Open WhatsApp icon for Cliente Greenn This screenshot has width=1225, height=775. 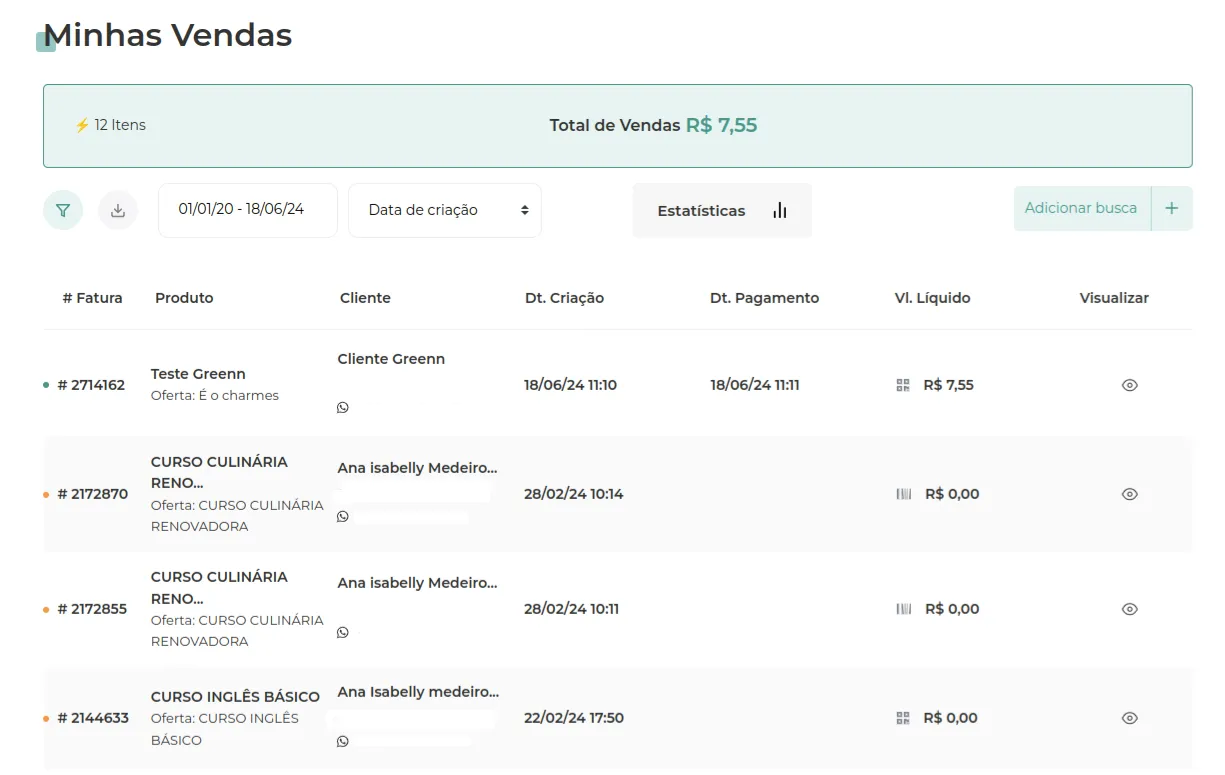[x=343, y=407]
